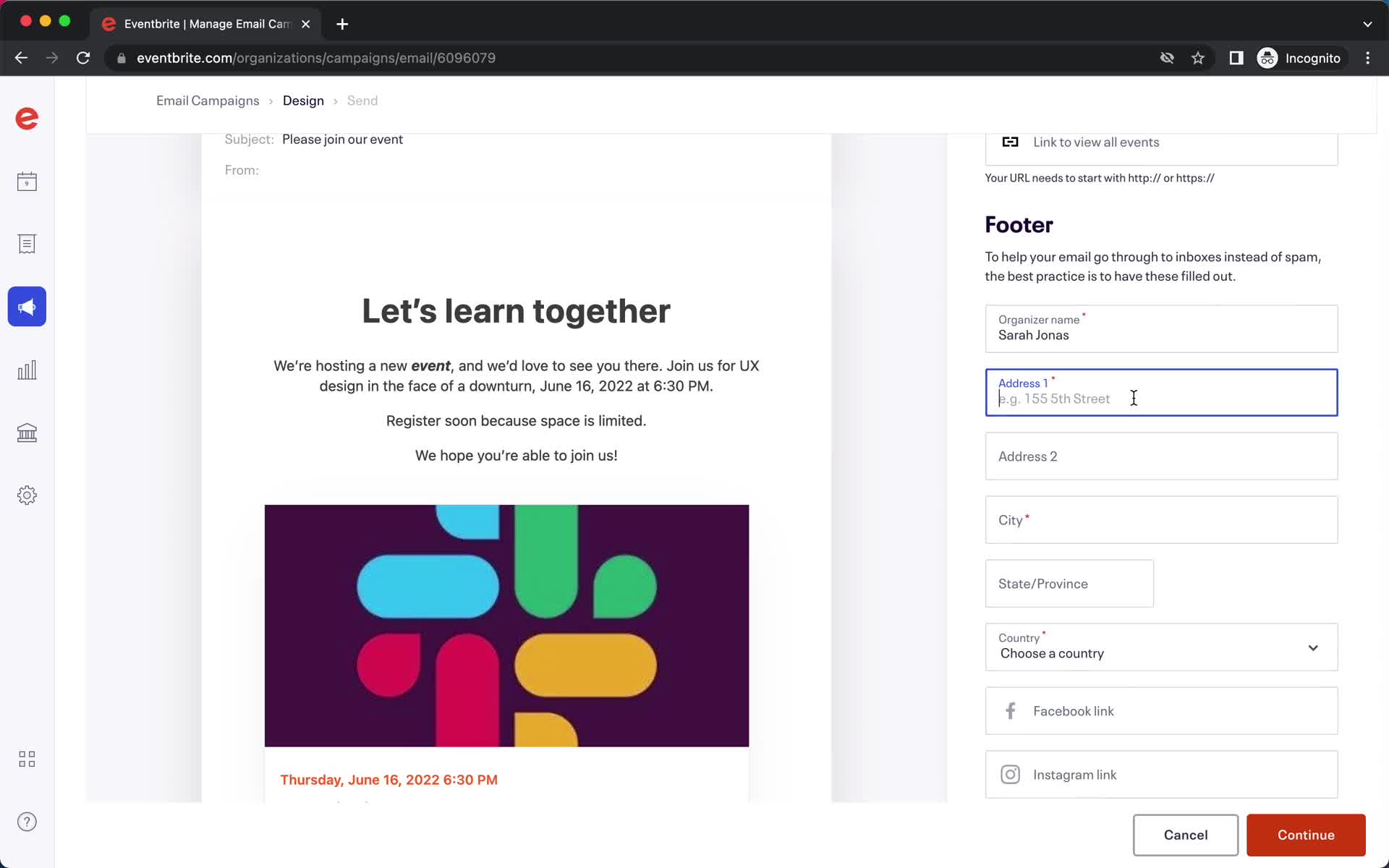
Task: Click the Cancel button to discard
Action: click(x=1185, y=834)
